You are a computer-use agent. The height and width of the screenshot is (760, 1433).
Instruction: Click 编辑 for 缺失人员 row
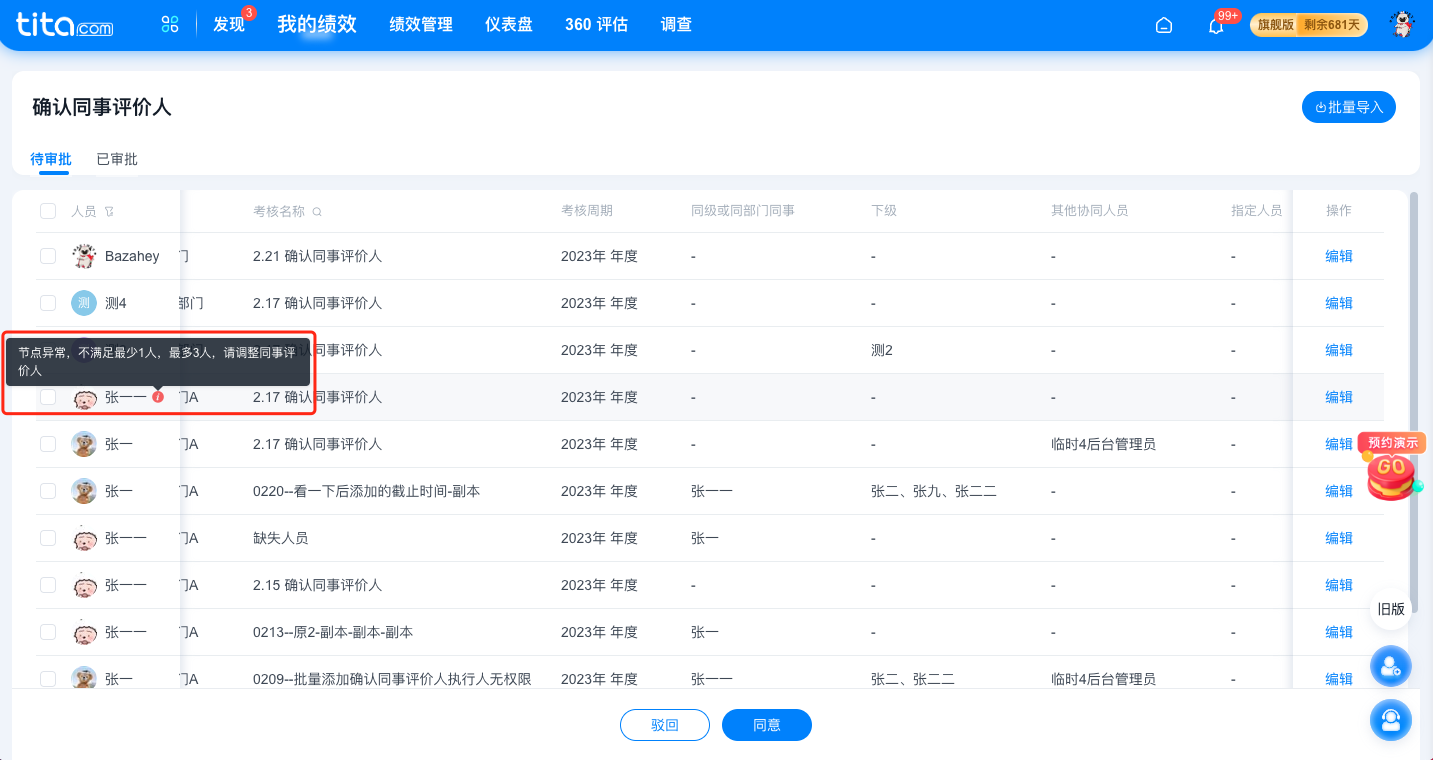1339,538
